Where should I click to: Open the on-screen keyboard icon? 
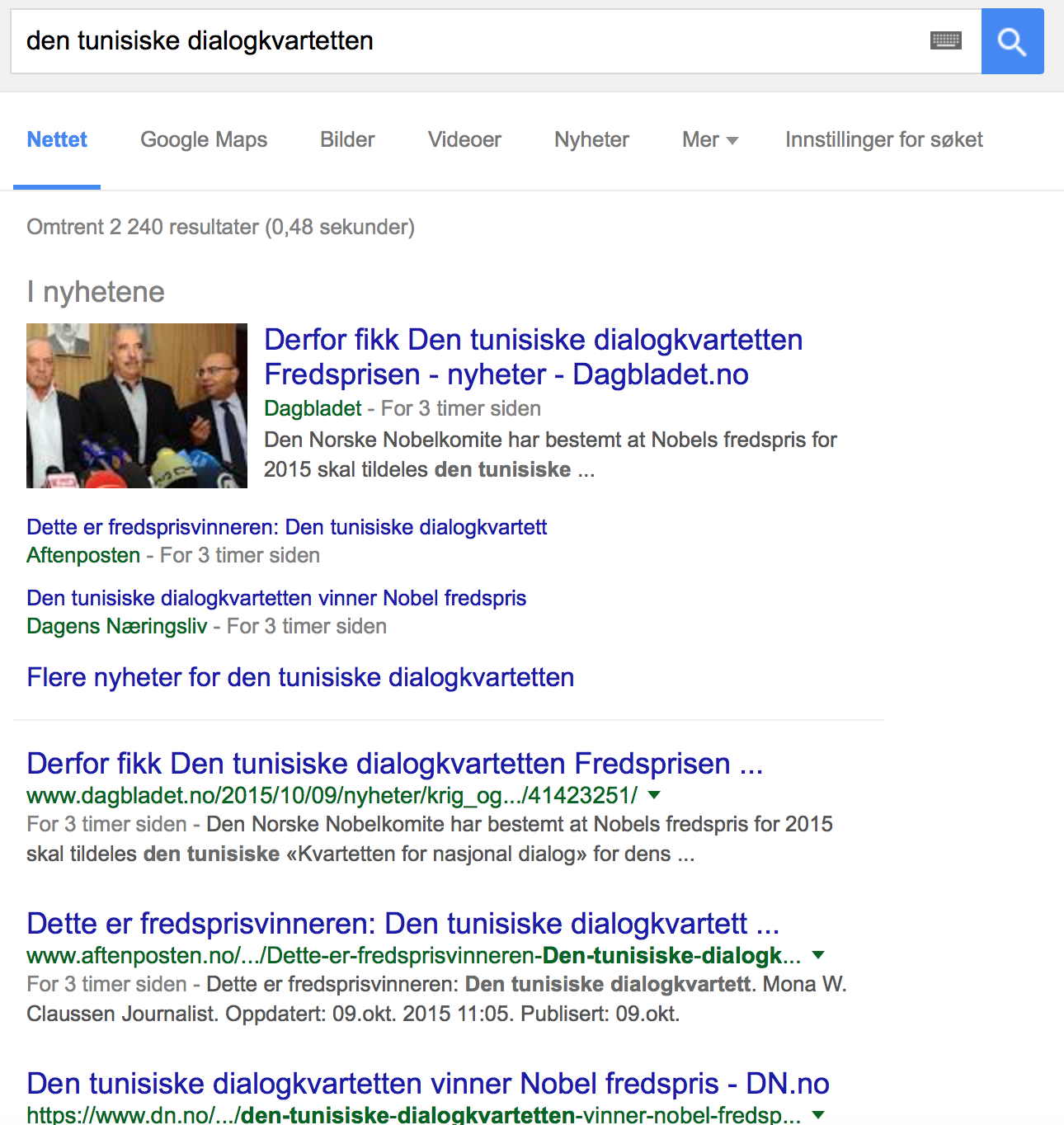point(945,40)
